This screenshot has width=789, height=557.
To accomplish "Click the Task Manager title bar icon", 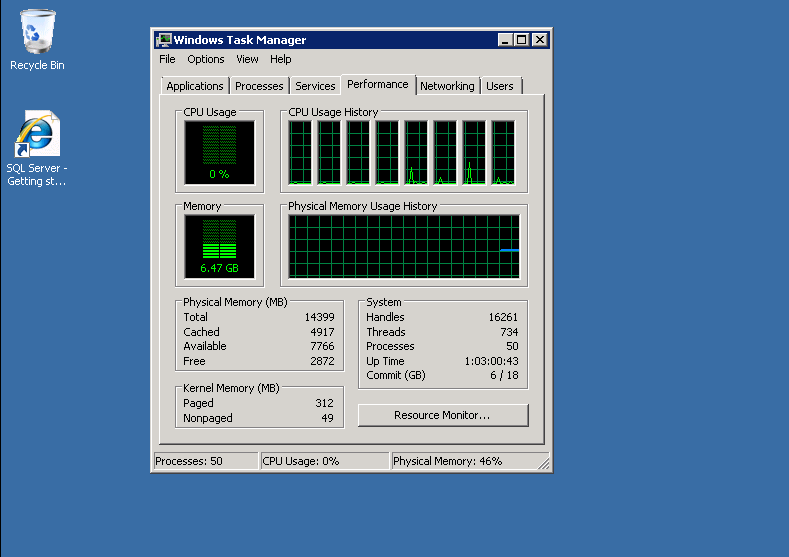I will (164, 40).
